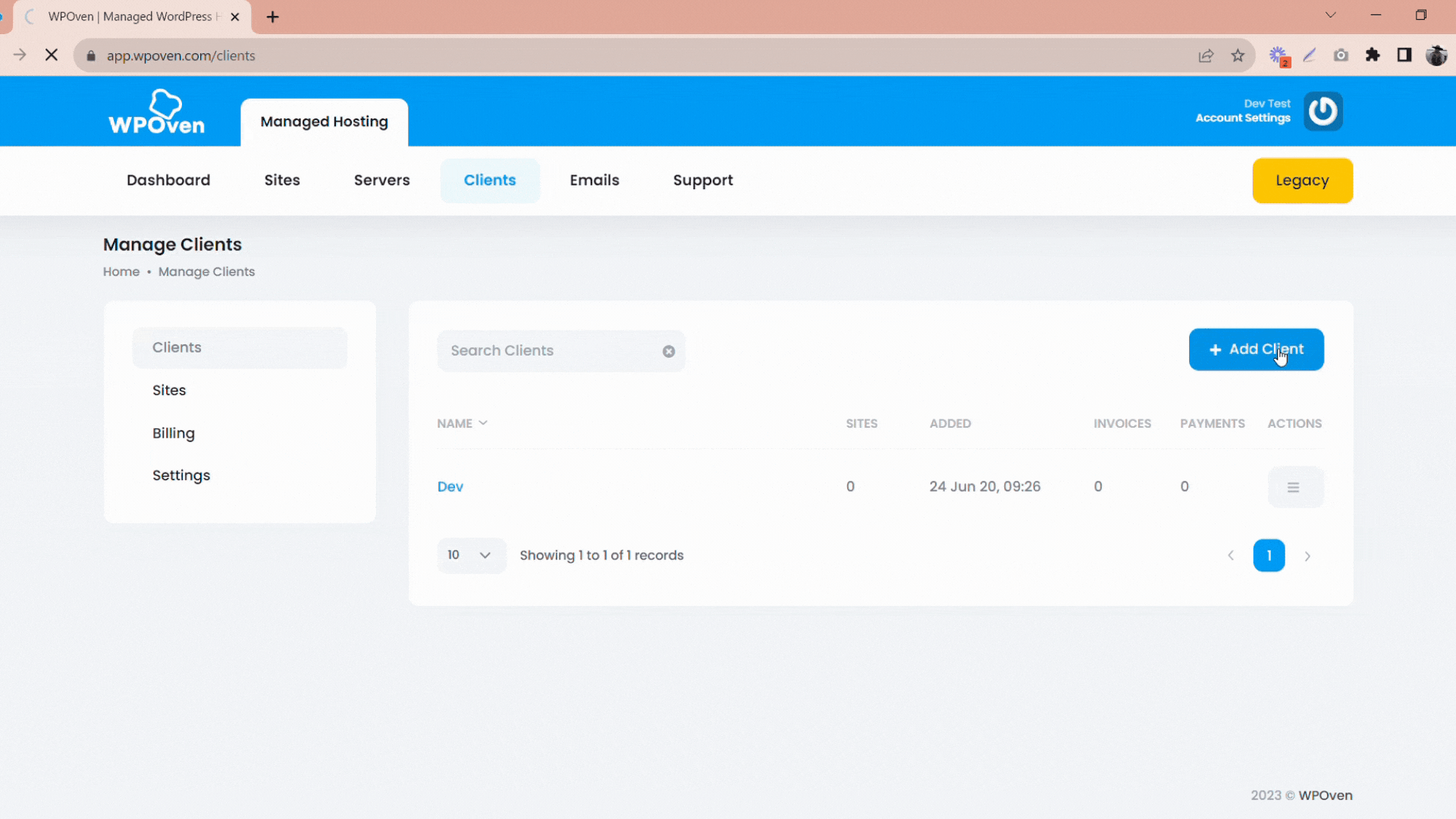Click the Add Client button
Screen dimensions: 1456x819
click(x=1256, y=349)
